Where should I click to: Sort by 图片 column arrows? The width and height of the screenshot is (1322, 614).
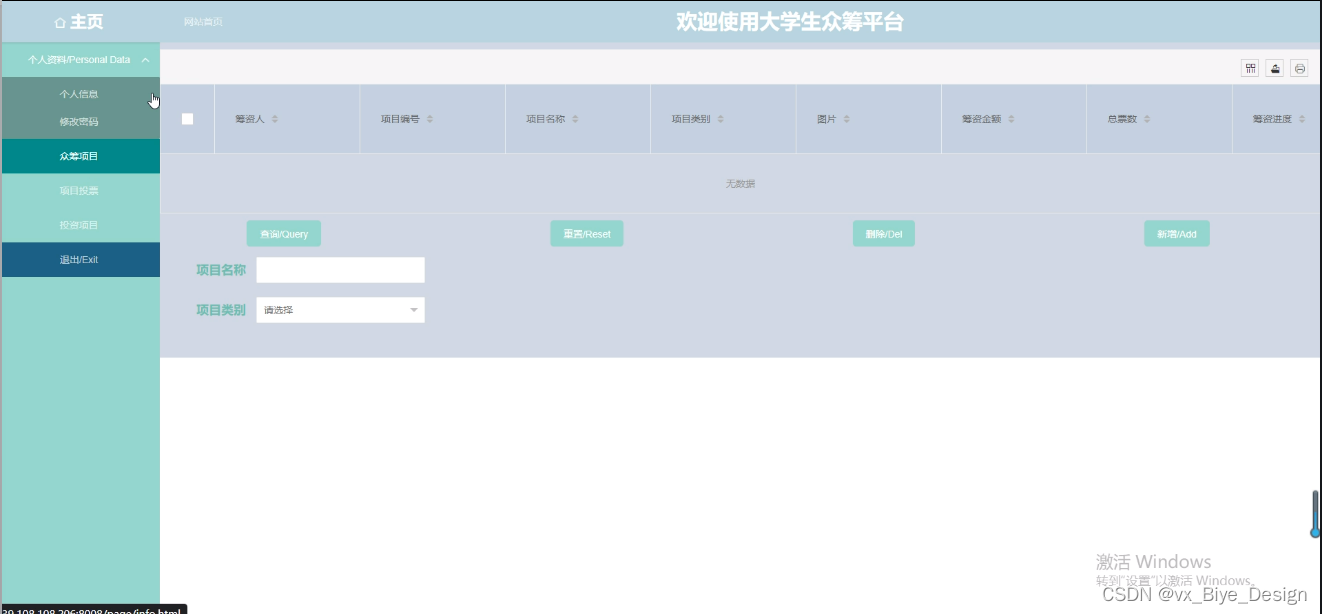click(x=846, y=119)
